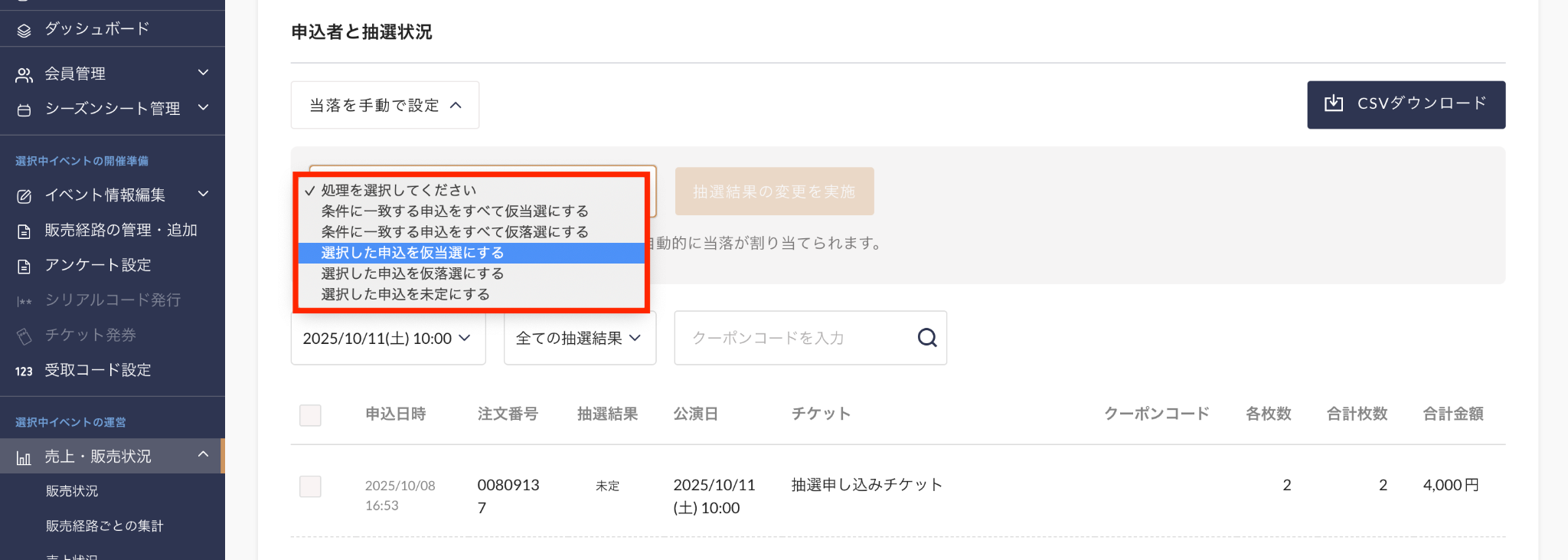Viewport: 1568px width, 560px height.
Task: Click the member management people icon
Action: [x=24, y=74]
